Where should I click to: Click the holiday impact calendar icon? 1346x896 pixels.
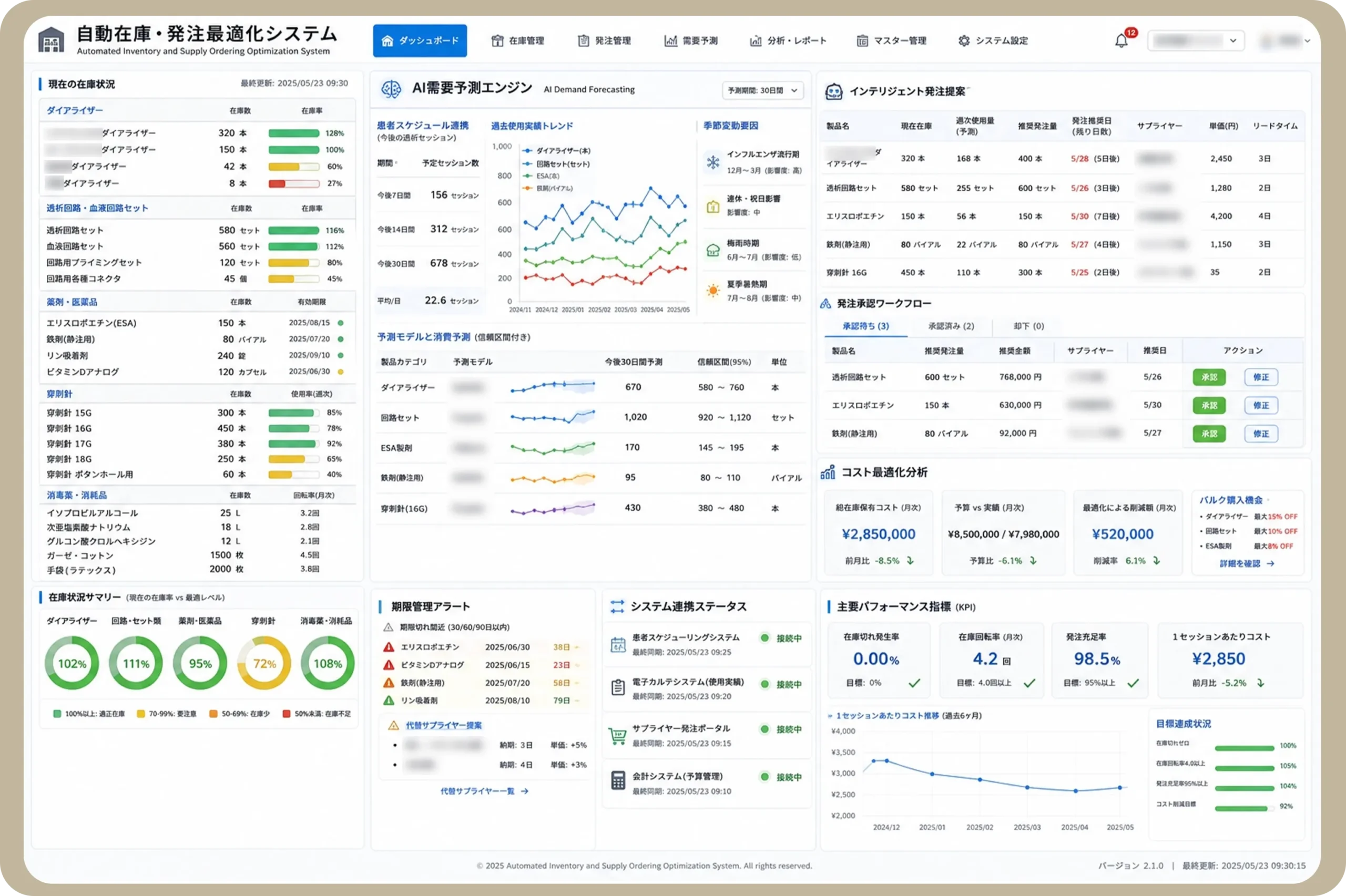(x=713, y=207)
